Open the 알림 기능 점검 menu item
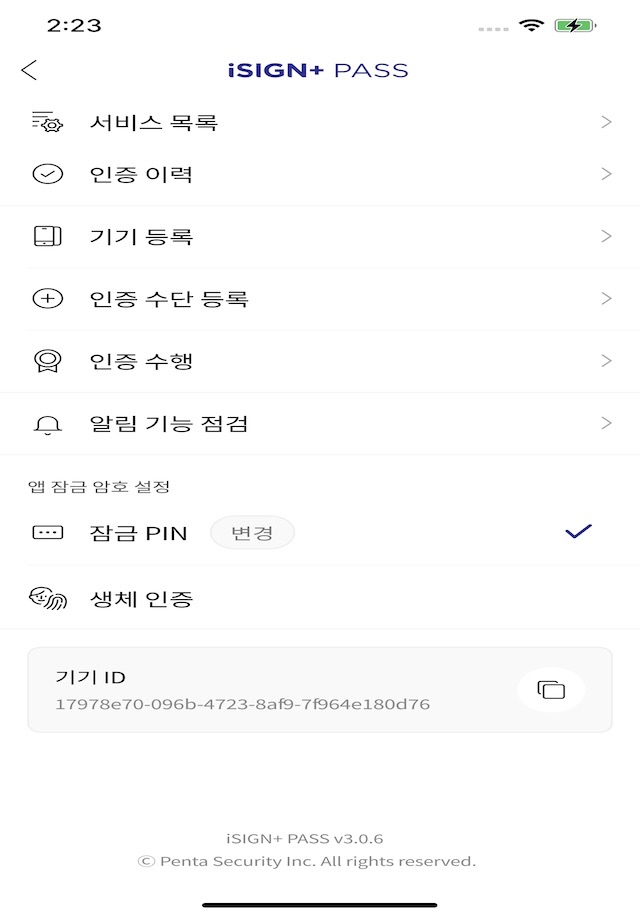 (x=169, y=424)
